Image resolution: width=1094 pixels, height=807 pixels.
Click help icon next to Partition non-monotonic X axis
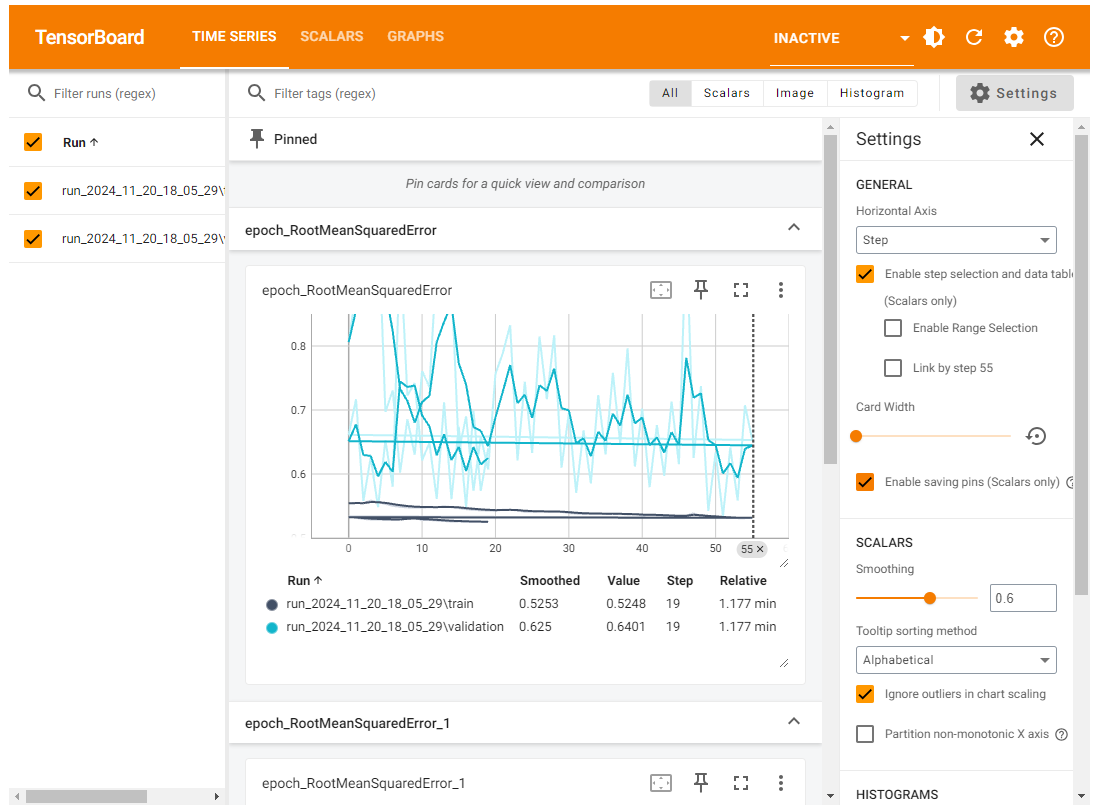pyautogui.click(x=1061, y=734)
